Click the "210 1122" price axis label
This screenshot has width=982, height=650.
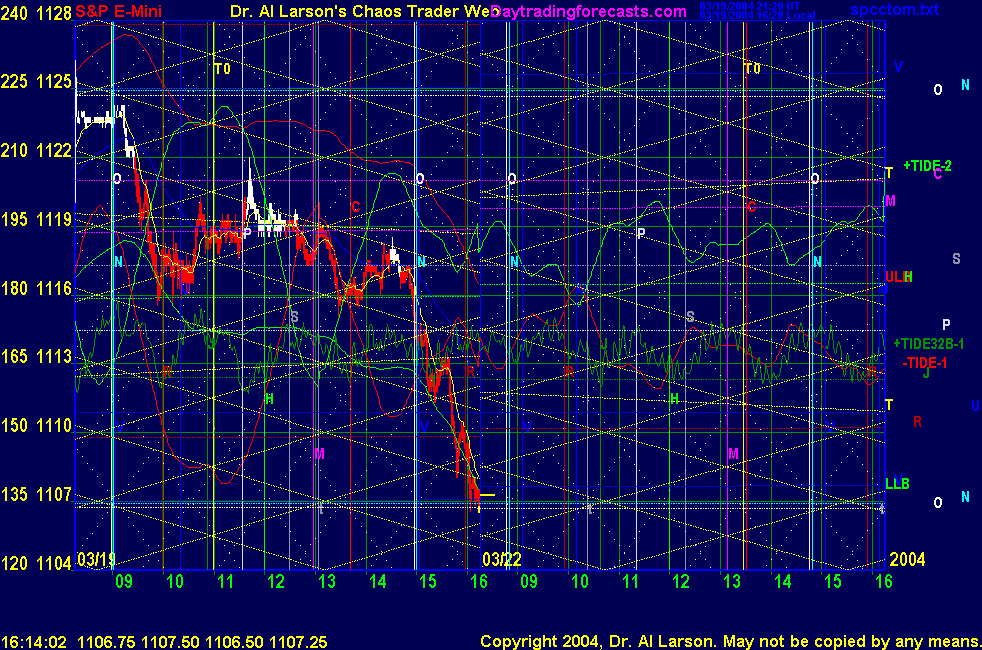tap(36, 150)
